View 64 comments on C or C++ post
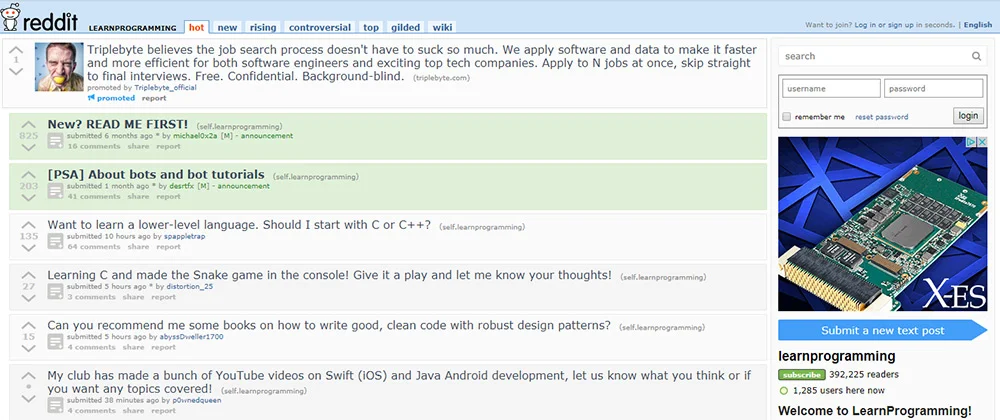 (x=94, y=247)
